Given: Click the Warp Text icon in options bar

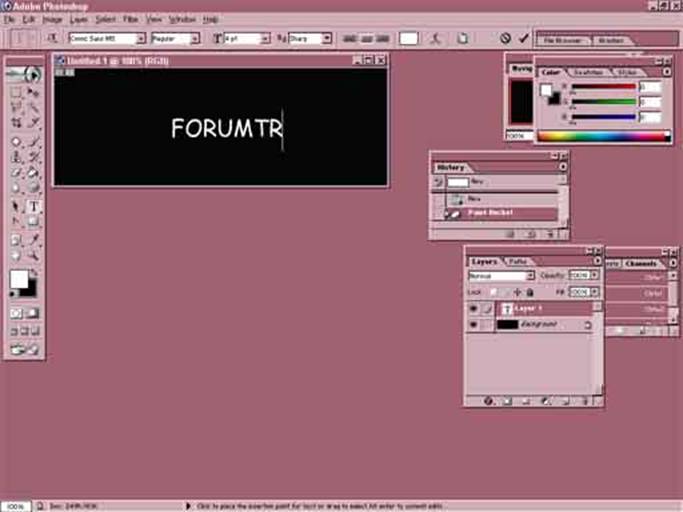Looking at the screenshot, I should (435, 38).
